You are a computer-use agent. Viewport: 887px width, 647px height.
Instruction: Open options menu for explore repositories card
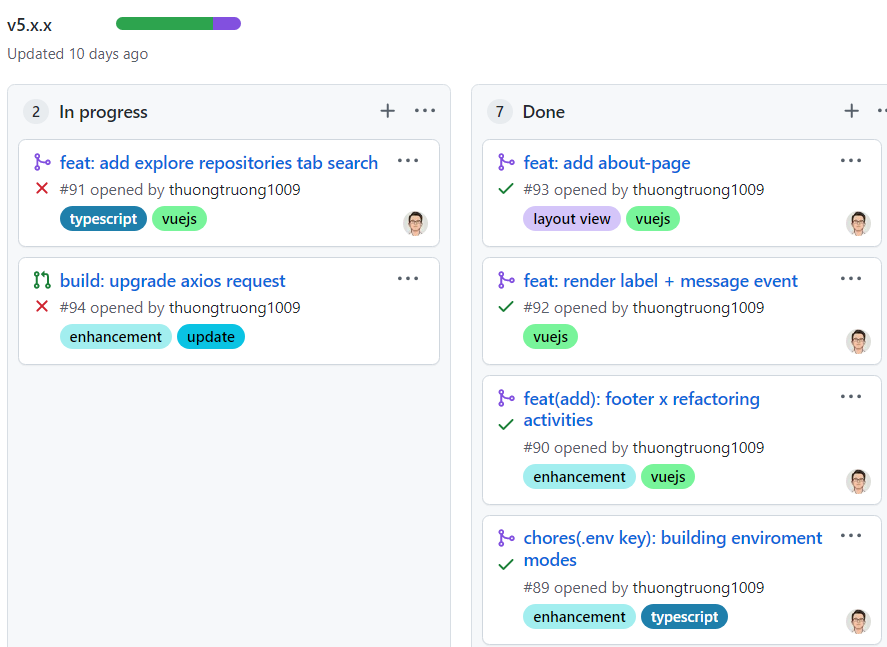click(x=408, y=161)
